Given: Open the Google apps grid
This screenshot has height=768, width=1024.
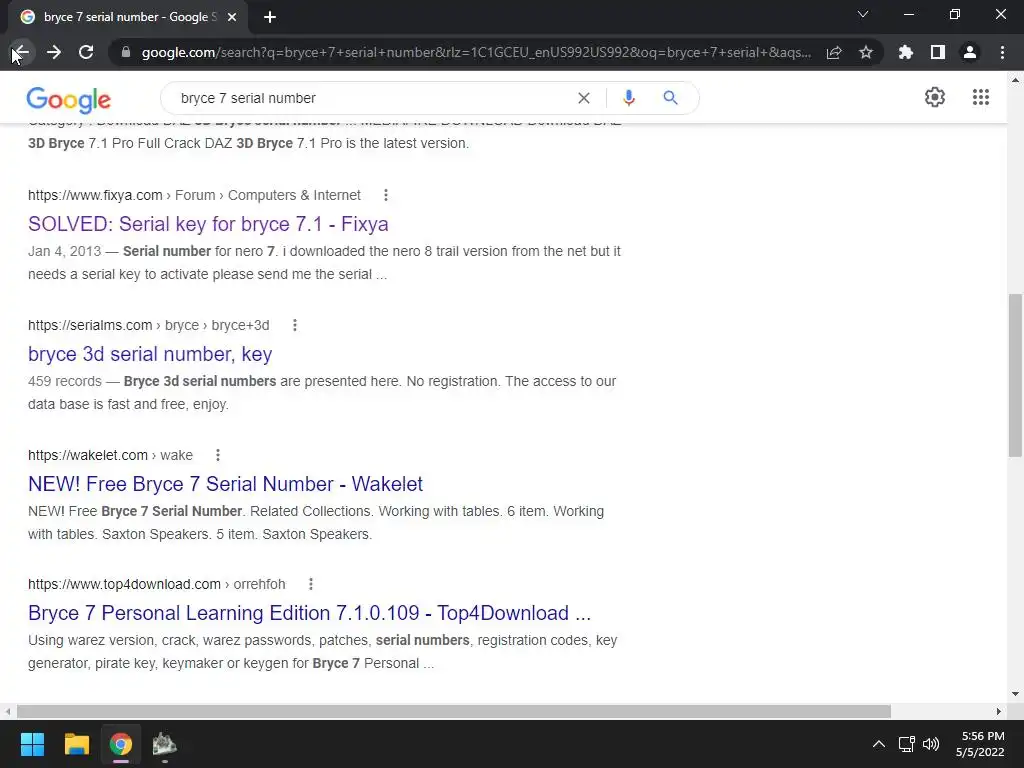Looking at the screenshot, I should [x=980, y=97].
